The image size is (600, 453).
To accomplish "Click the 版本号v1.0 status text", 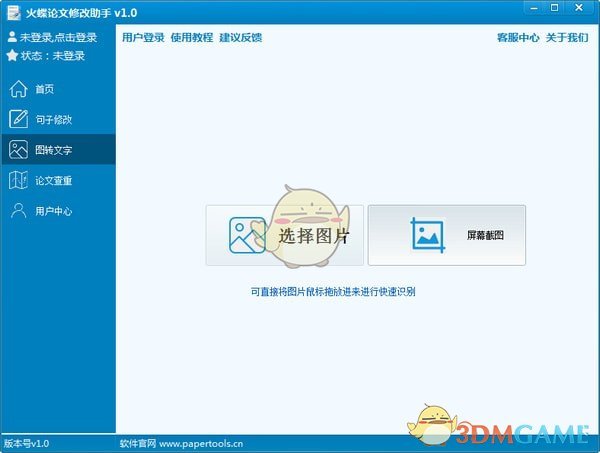I will [x=26, y=444].
